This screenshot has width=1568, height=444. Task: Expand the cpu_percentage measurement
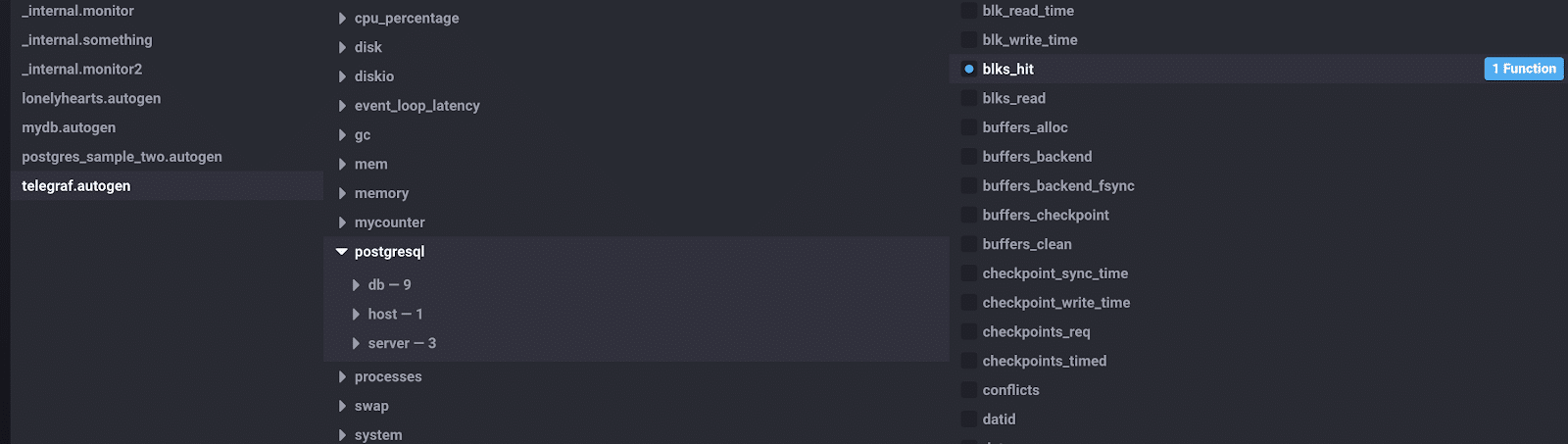point(342,18)
